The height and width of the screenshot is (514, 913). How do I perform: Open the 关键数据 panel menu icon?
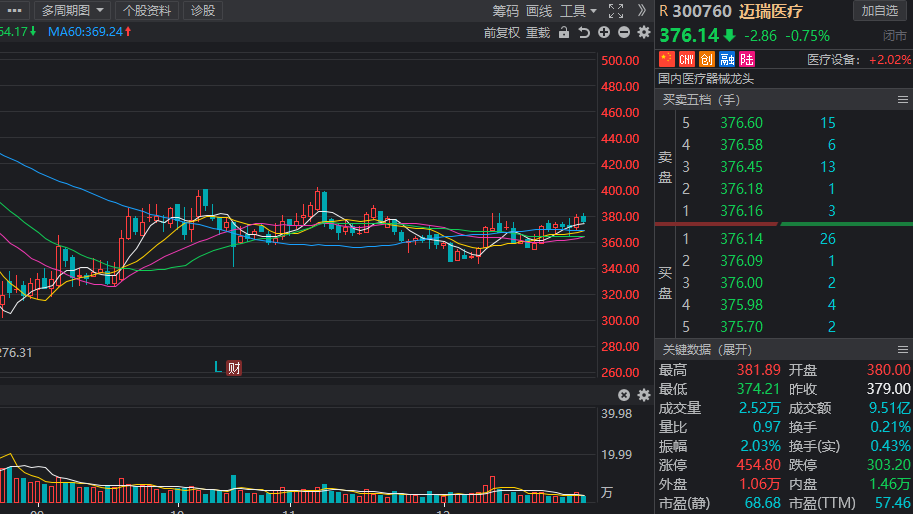point(903,350)
